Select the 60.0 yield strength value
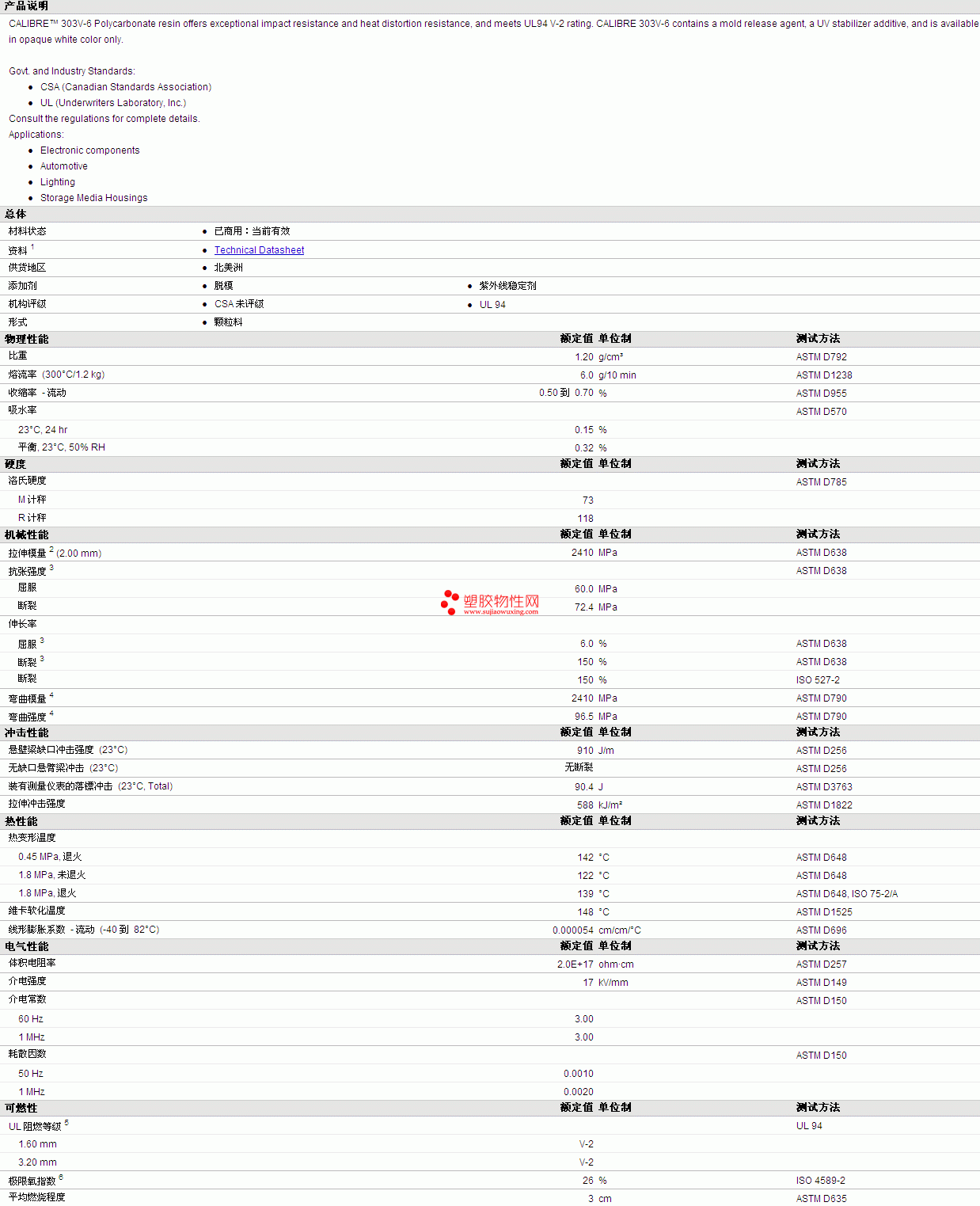The width and height of the screenshot is (980, 1206). 584,589
